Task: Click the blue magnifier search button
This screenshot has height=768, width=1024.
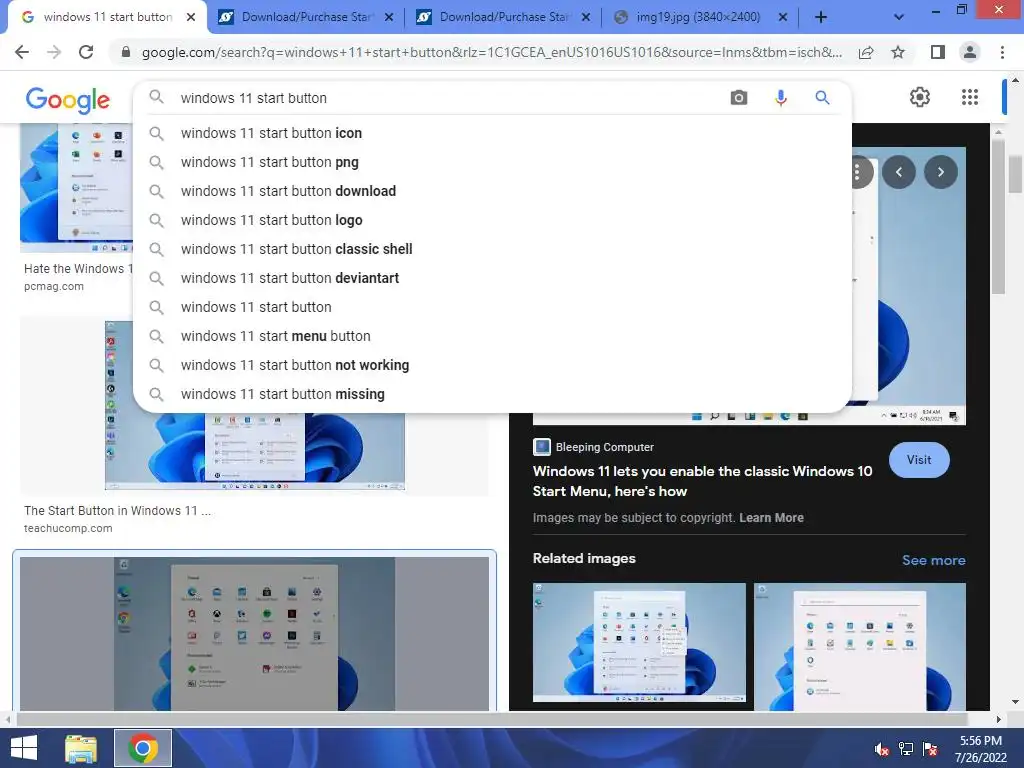Action: tap(822, 98)
